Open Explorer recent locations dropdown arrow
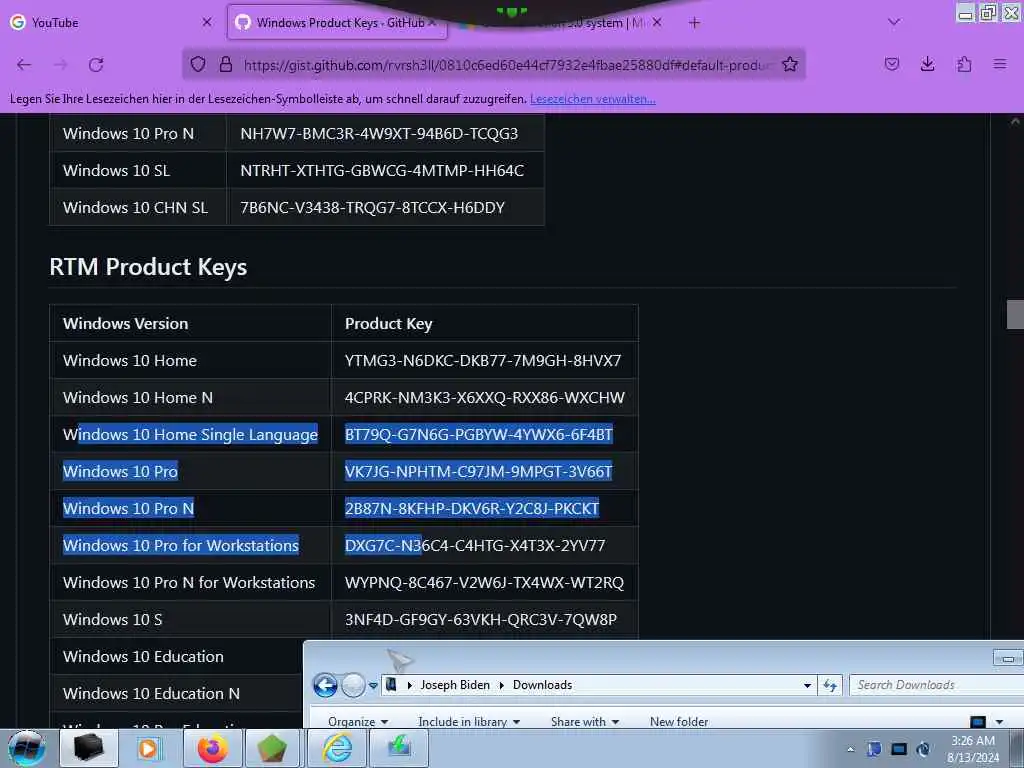Screen dimensions: 1024x768 (x=373, y=686)
